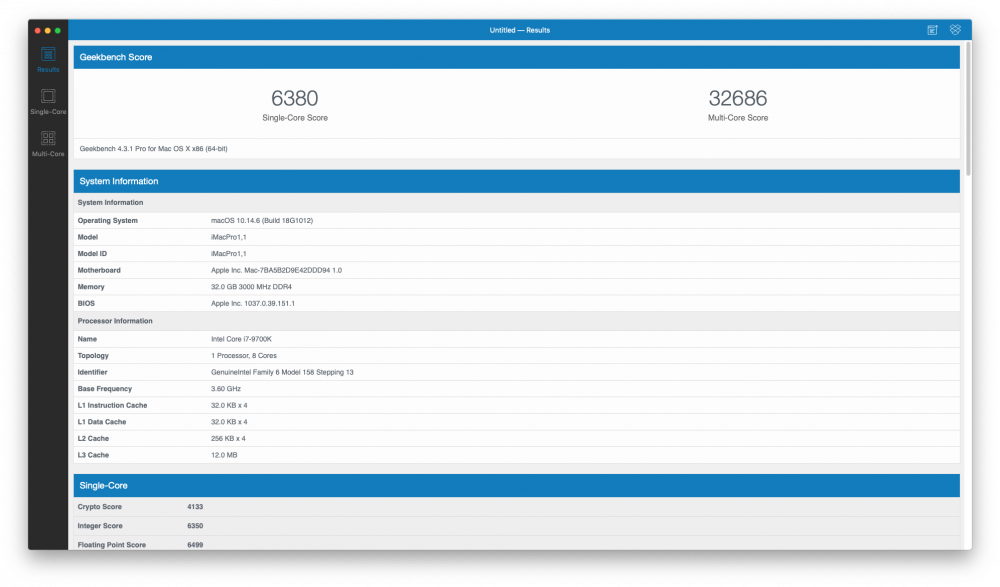Click the Processor Information subheading
The image size is (1000, 587).
point(115,321)
